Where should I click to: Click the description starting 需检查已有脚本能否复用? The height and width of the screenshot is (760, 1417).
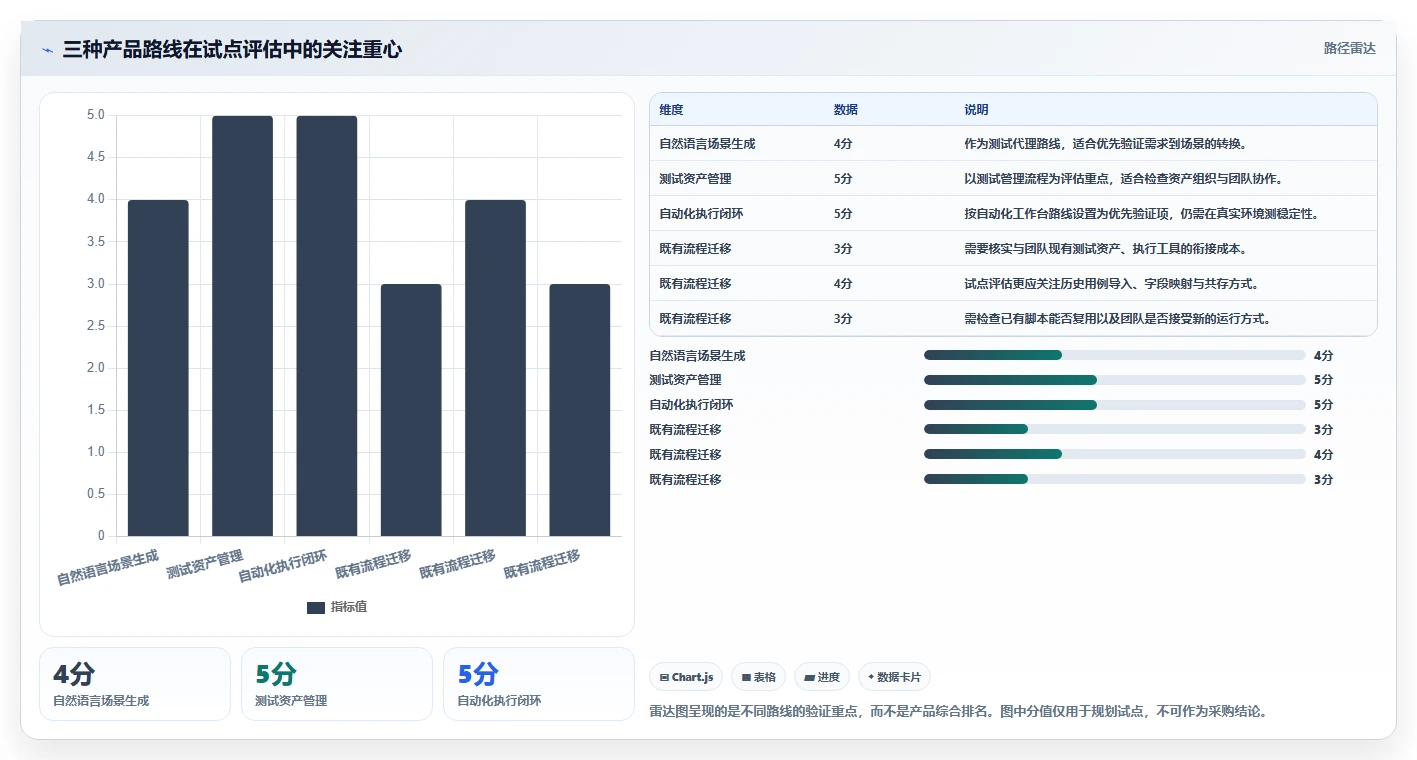[x=1117, y=319]
